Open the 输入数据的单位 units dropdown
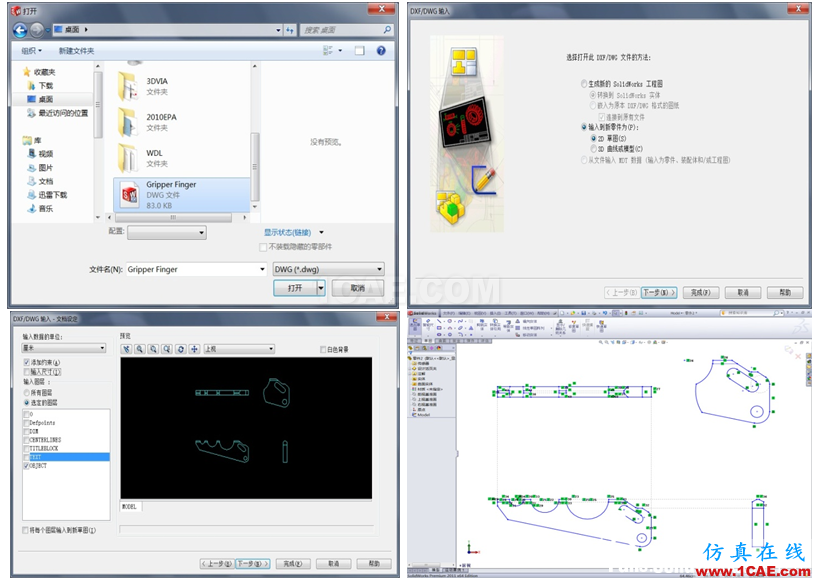Viewport: 815px width, 579px height. tap(64, 348)
